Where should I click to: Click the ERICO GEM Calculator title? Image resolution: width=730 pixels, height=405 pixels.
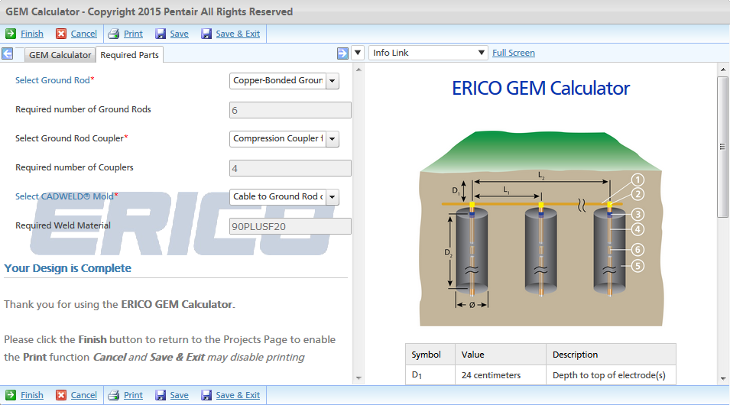[541, 88]
